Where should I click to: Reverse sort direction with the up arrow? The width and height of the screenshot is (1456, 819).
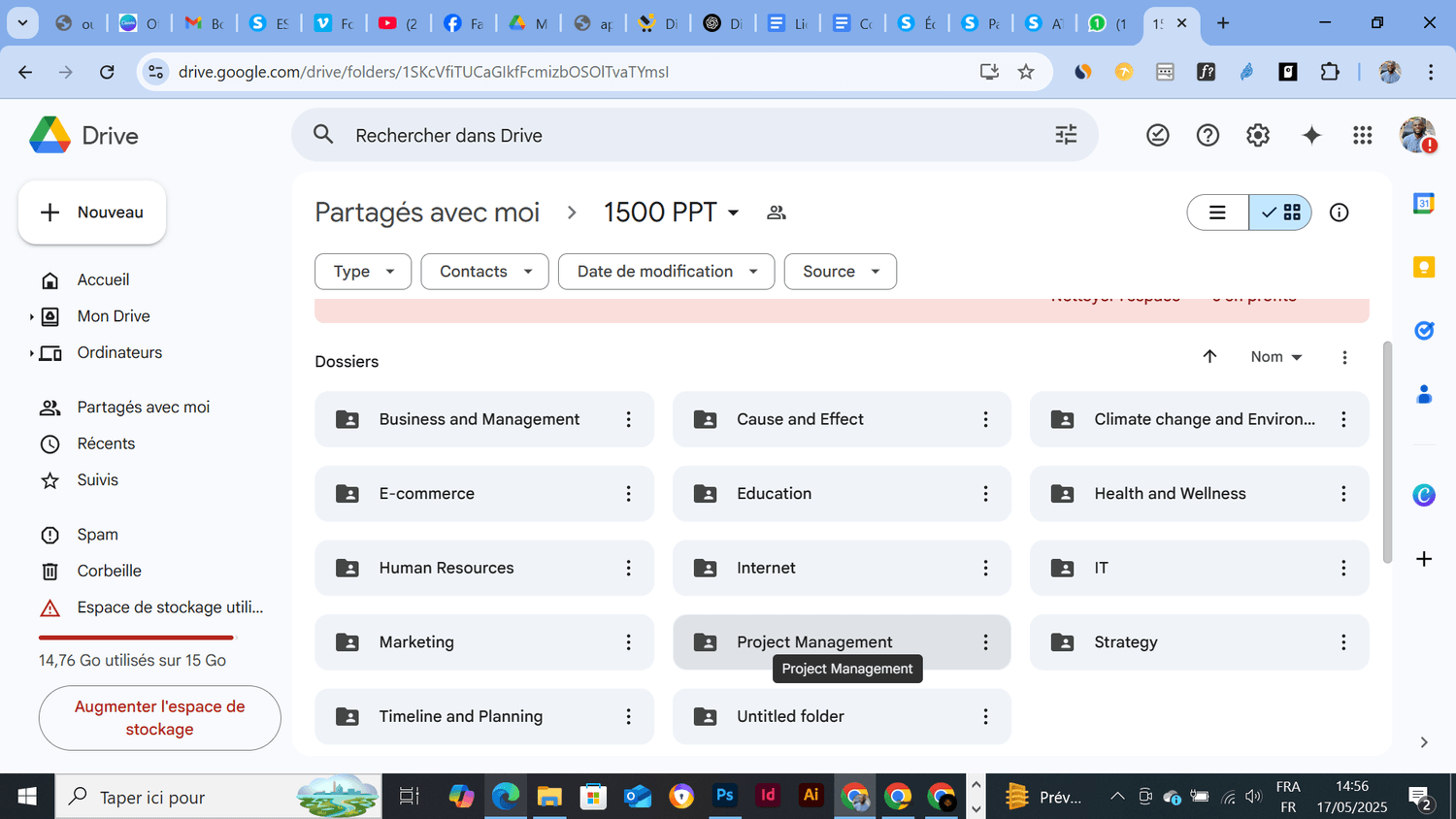click(x=1209, y=356)
